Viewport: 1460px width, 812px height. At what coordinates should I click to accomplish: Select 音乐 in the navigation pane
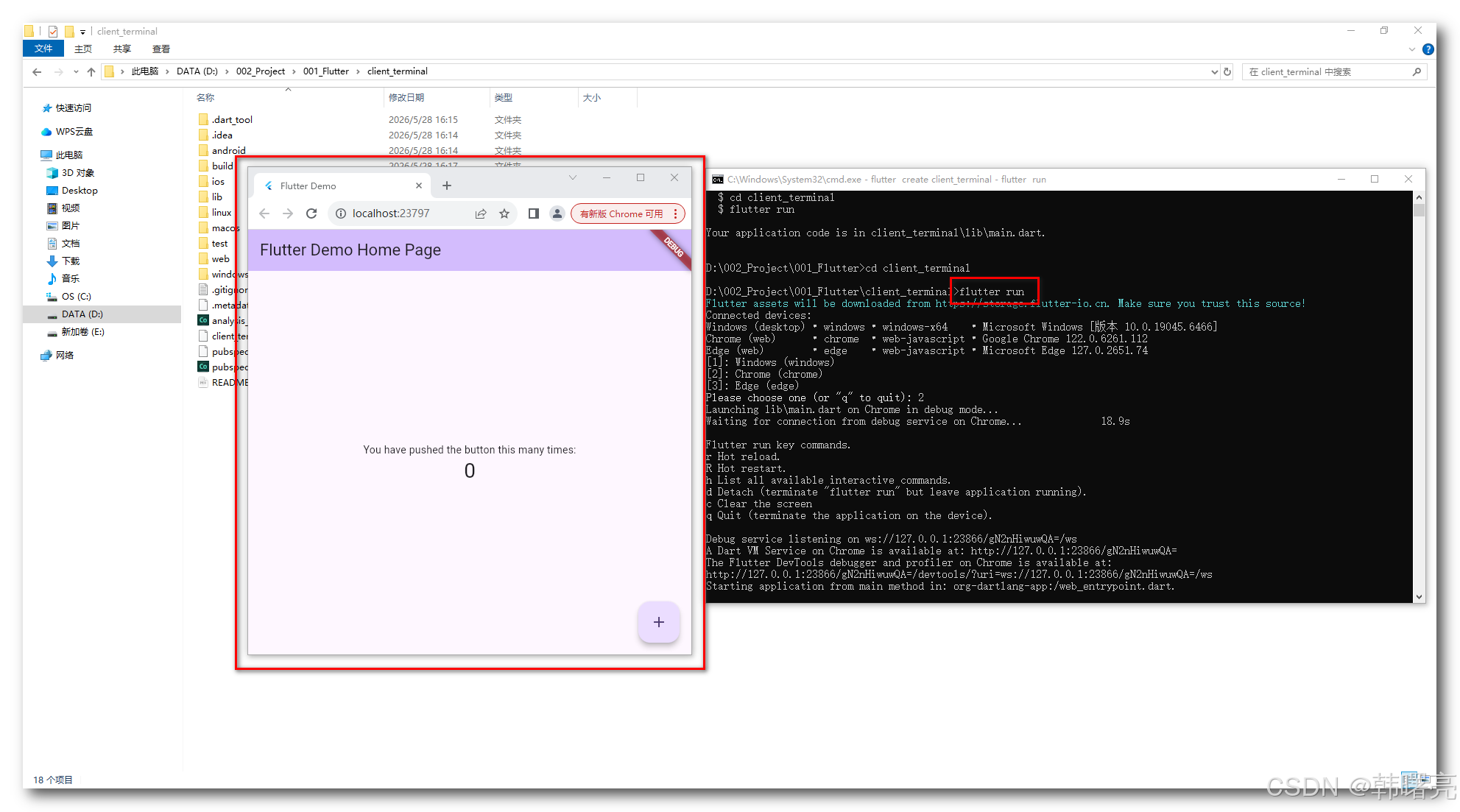pyautogui.click(x=71, y=279)
